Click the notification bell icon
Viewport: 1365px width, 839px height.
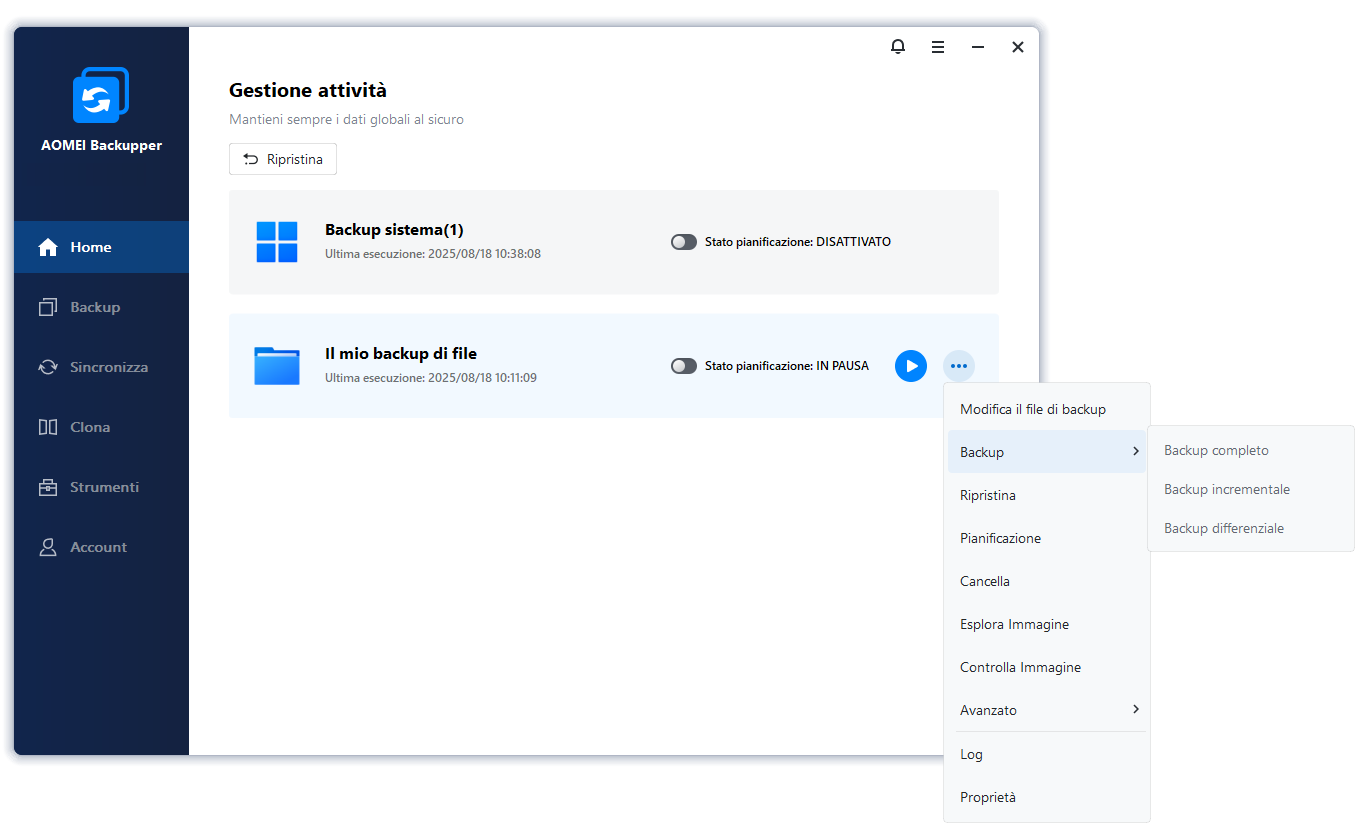click(898, 47)
